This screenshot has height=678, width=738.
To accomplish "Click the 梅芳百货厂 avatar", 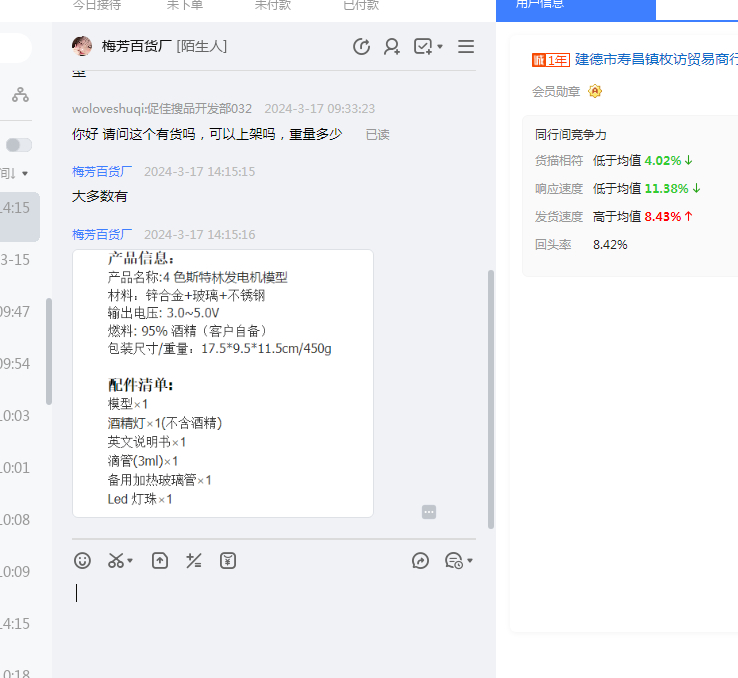I will click(82, 46).
